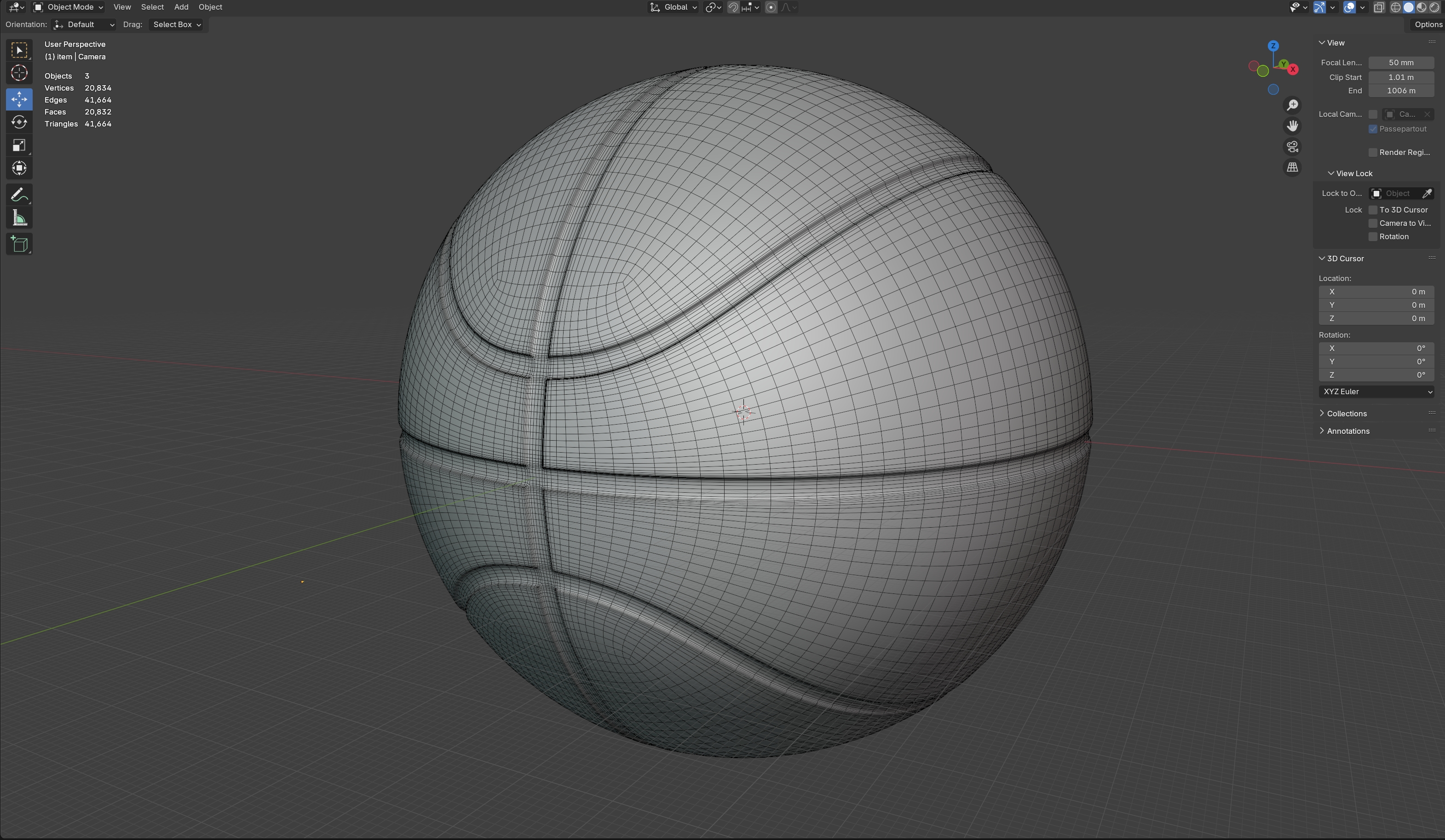Viewport: 1445px width, 840px height.
Task: Open the Select menu
Action: click(152, 7)
